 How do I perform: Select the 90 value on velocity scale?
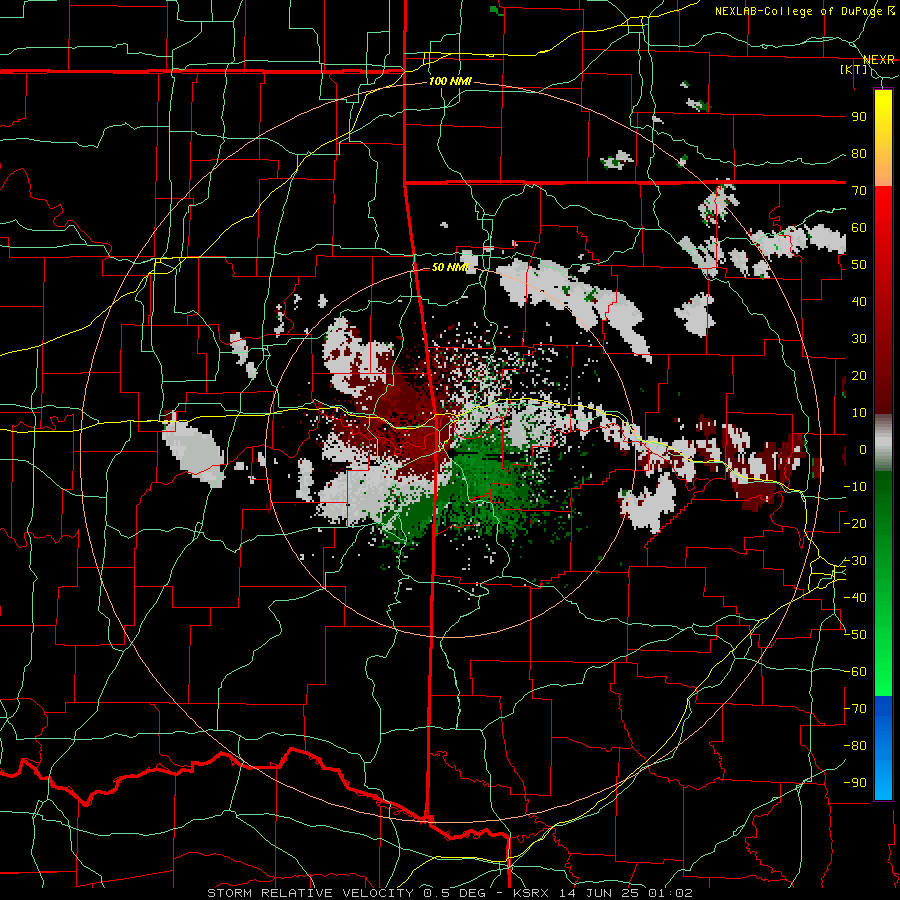859,117
